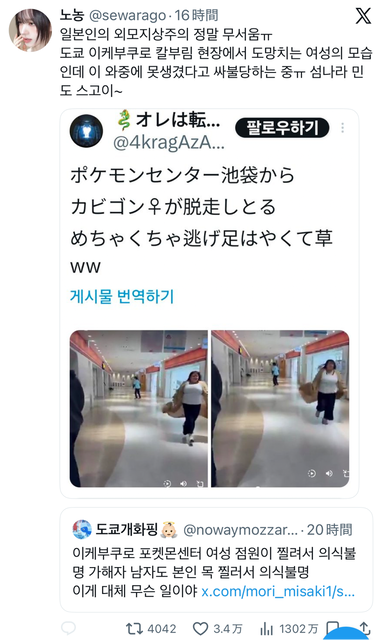Like the tweet with 3.4万 likes
The height and width of the screenshot is (640, 382).
coord(200,629)
